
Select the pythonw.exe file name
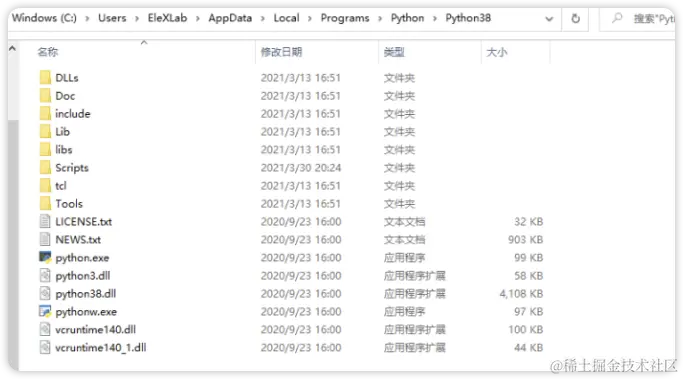pyautogui.click(x=86, y=312)
